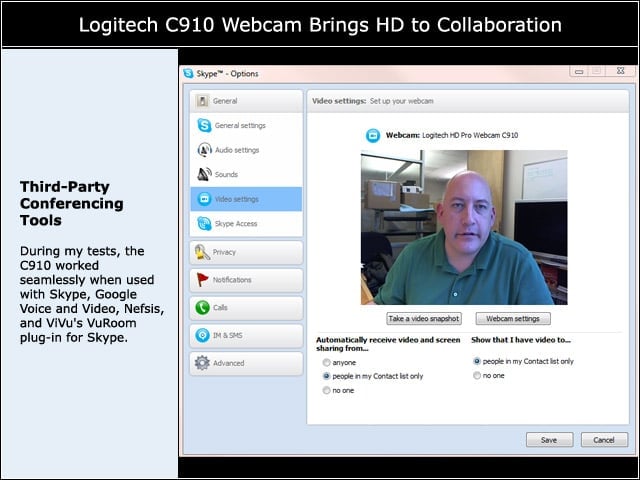Viewport: 640px width, 480px height.
Task: Select Sounds in the sidebar
Action: 246,174
